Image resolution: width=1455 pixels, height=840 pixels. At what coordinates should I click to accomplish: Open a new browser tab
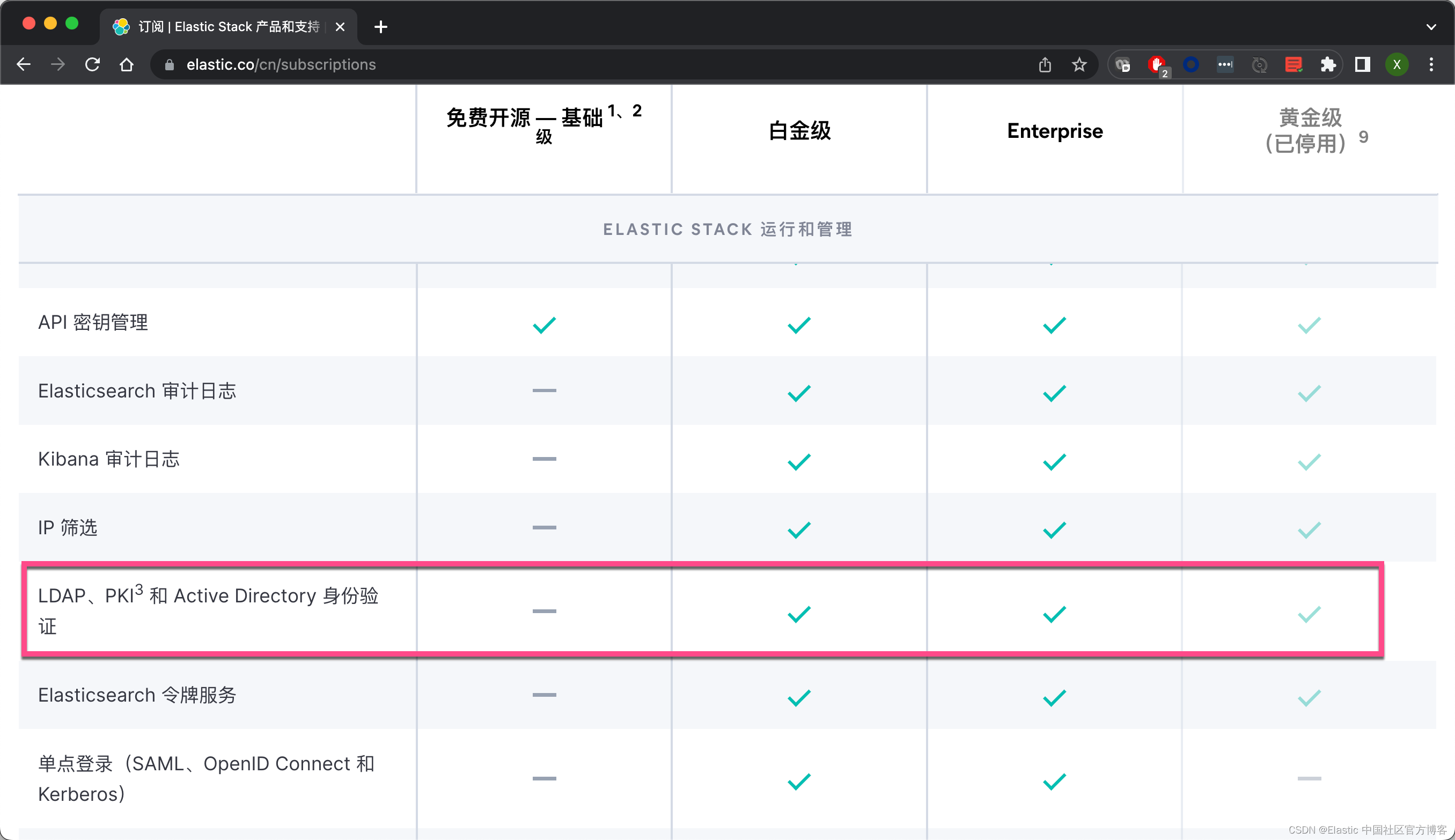[381, 26]
